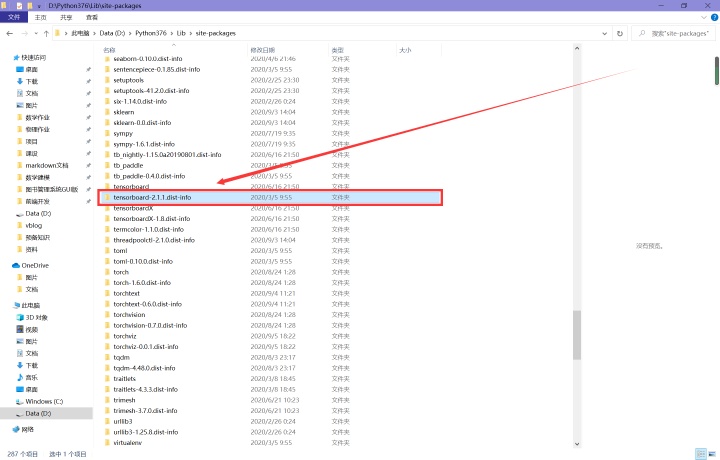Click the 网络 icon in sidebar
Viewport: 720px width, 460px height.
(16, 429)
